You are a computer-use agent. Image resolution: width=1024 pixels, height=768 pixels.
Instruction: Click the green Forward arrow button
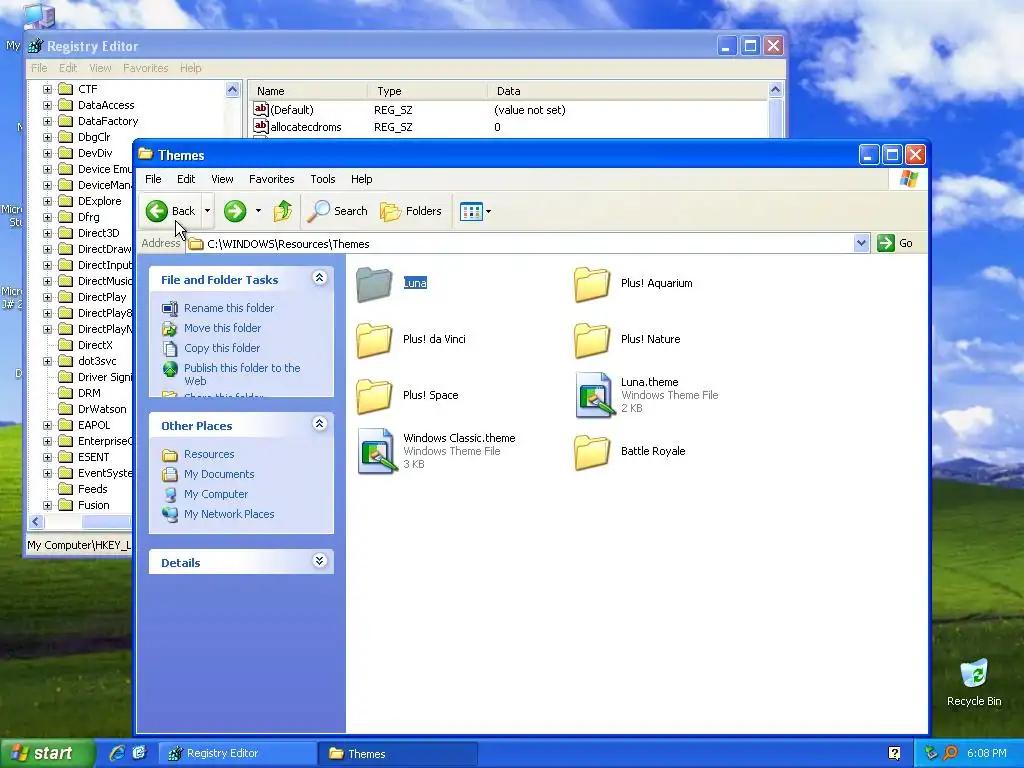[234, 211]
